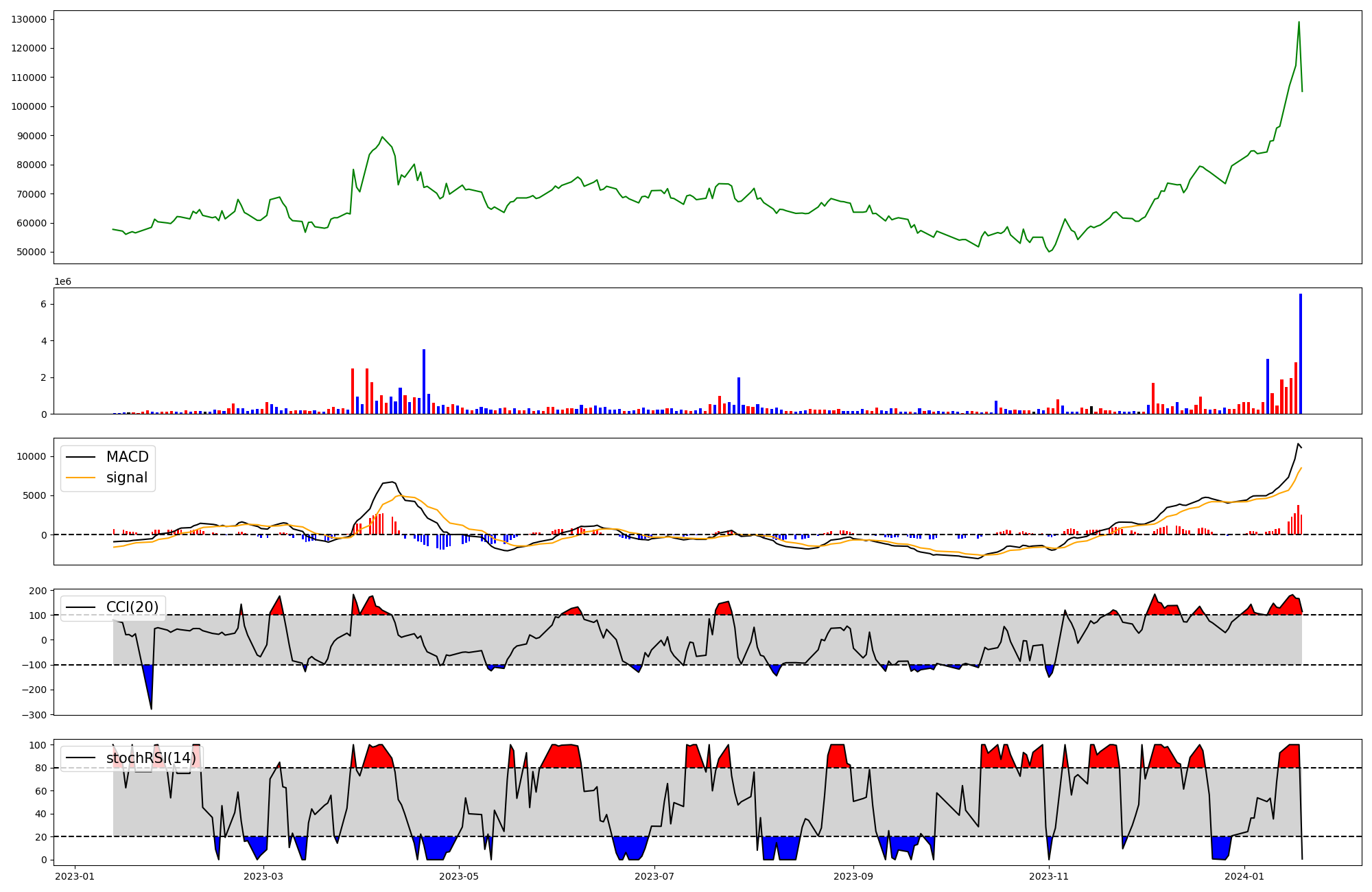Click the 130000 price axis label

[29, 19]
